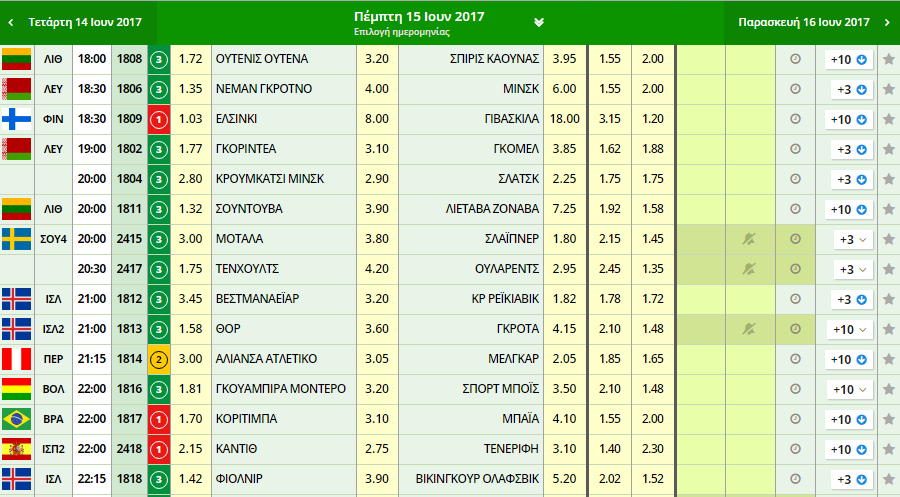Select draw odds 3.90 for ΣΟΥΝΤΟΥΒΑ match

click(x=377, y=209)
